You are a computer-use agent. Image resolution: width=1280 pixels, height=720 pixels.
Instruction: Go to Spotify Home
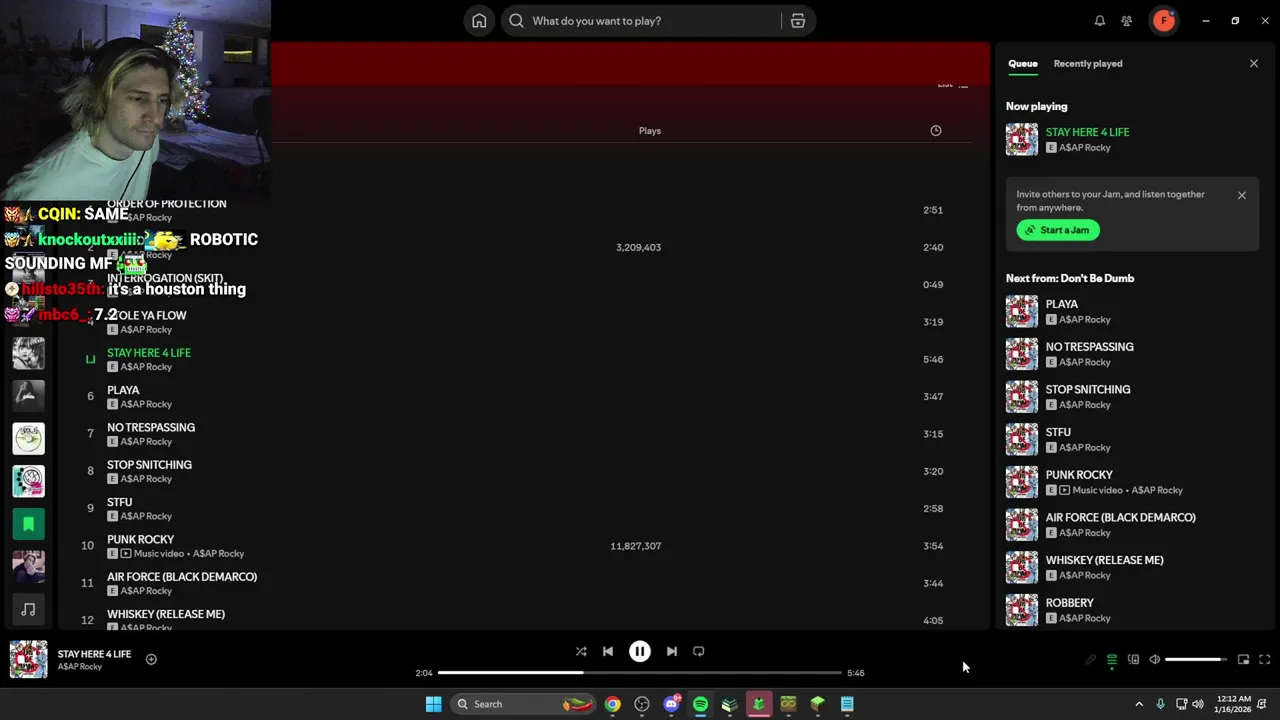(479, 21)
